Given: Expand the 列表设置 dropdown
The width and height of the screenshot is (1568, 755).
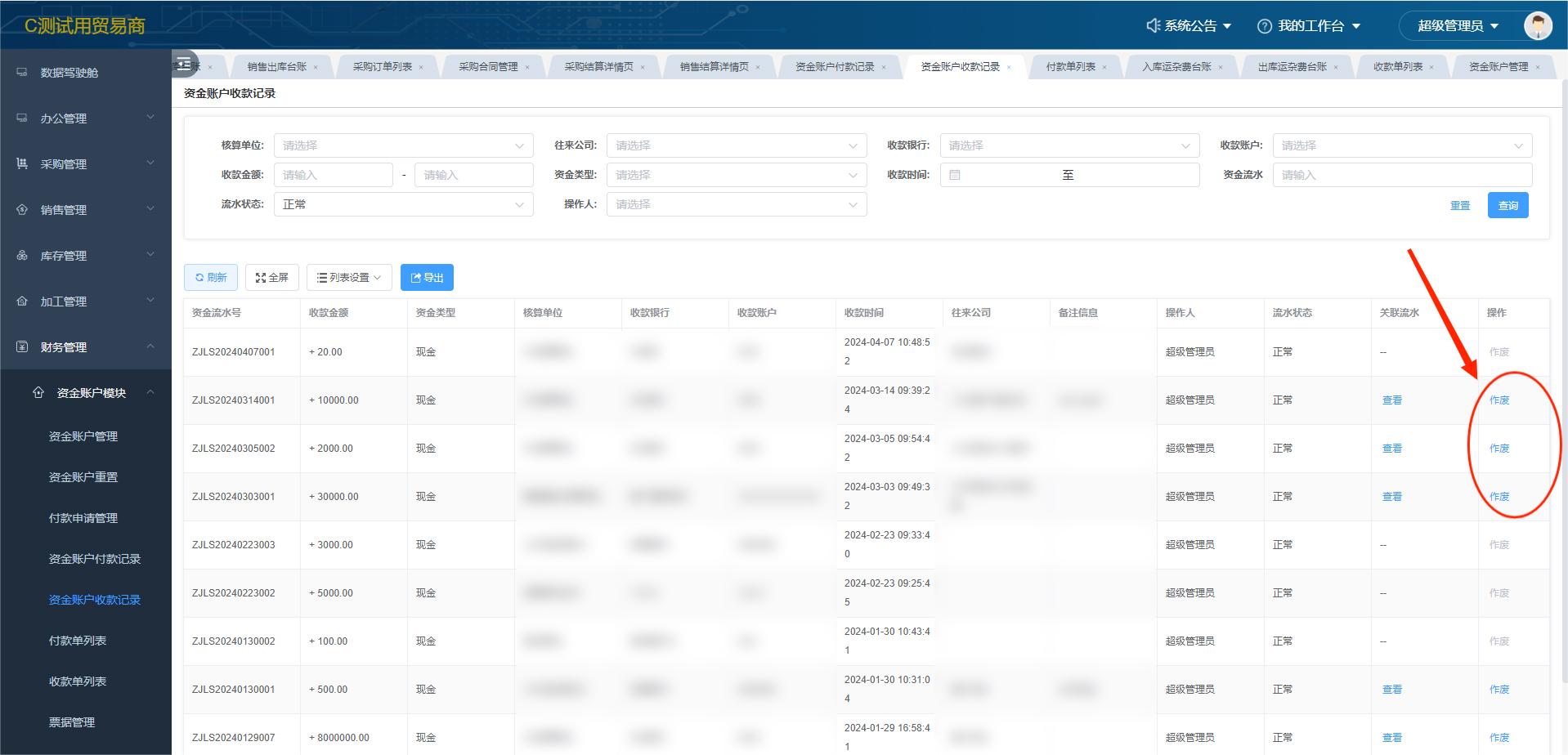Looking at the screenshot, I should 349,278.
